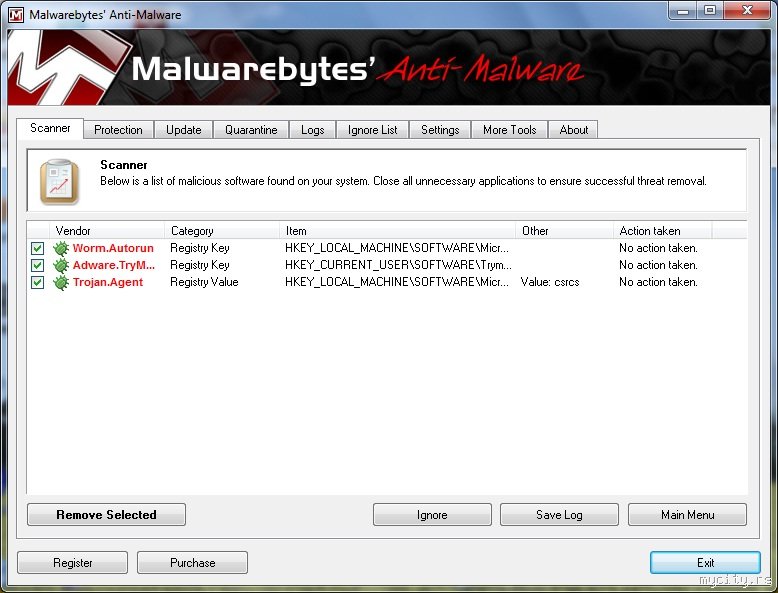Open the Settings tab
This screenshot has width=778, height=593.
440,130
